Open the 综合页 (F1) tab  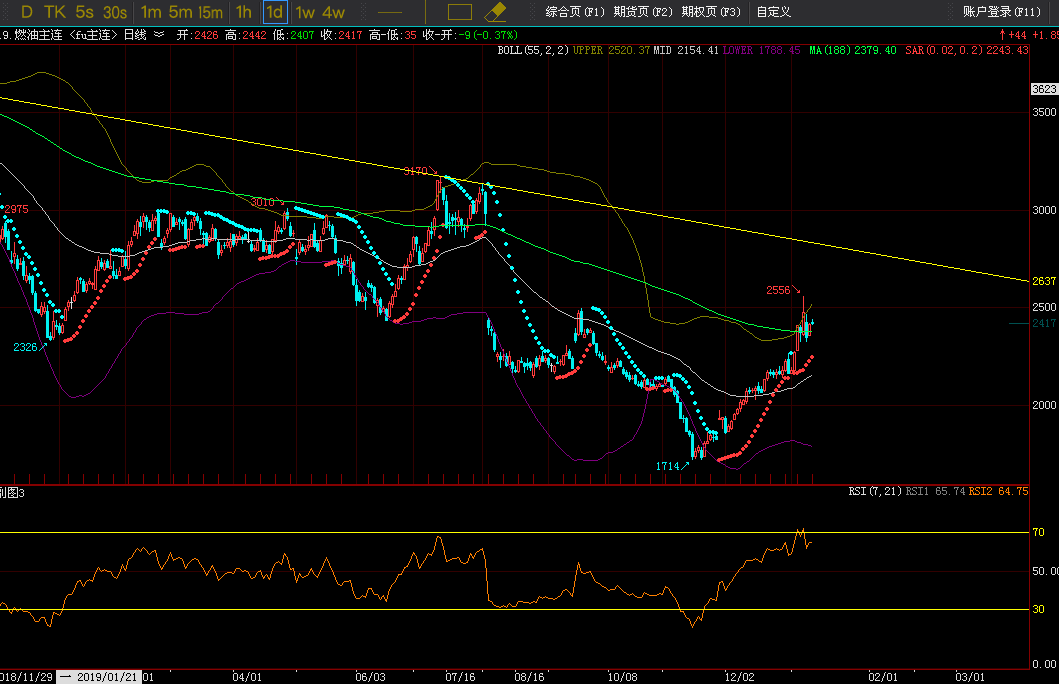click(x=575, y=12)
